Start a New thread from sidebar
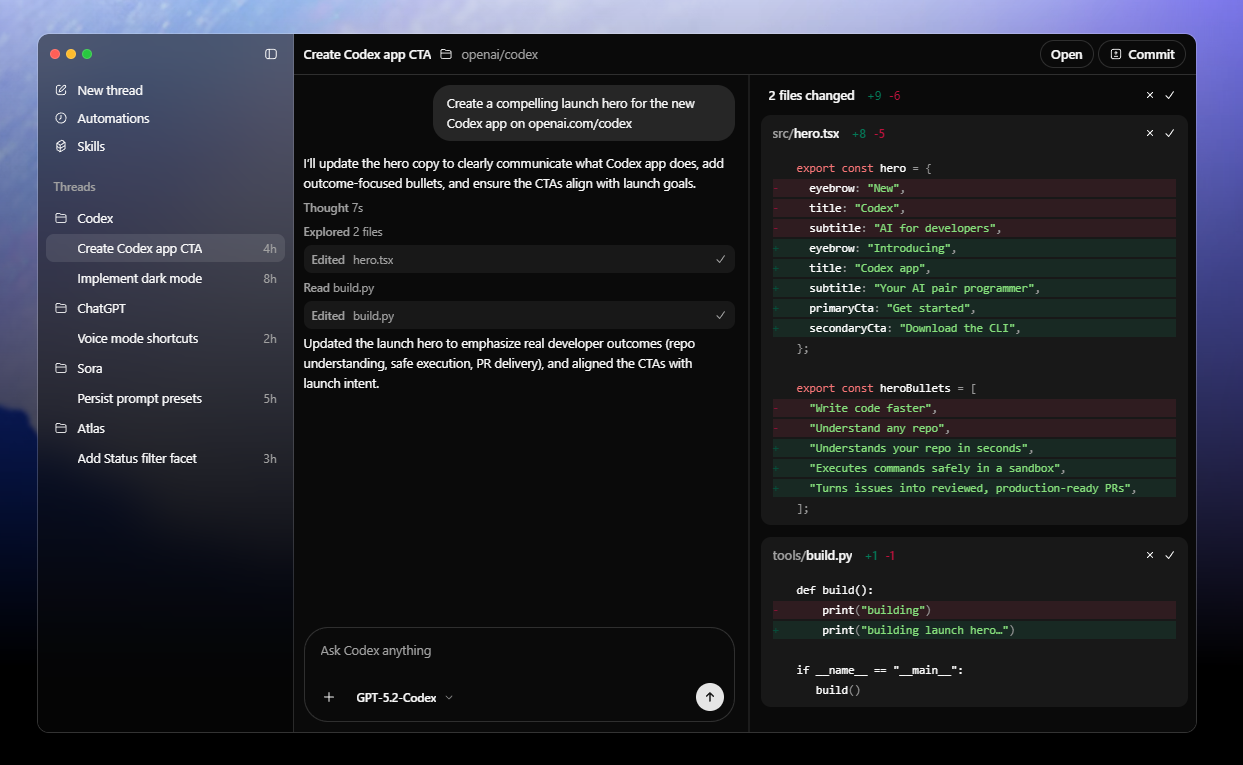Screen dimensions: 1243x765 coord(109,90)
